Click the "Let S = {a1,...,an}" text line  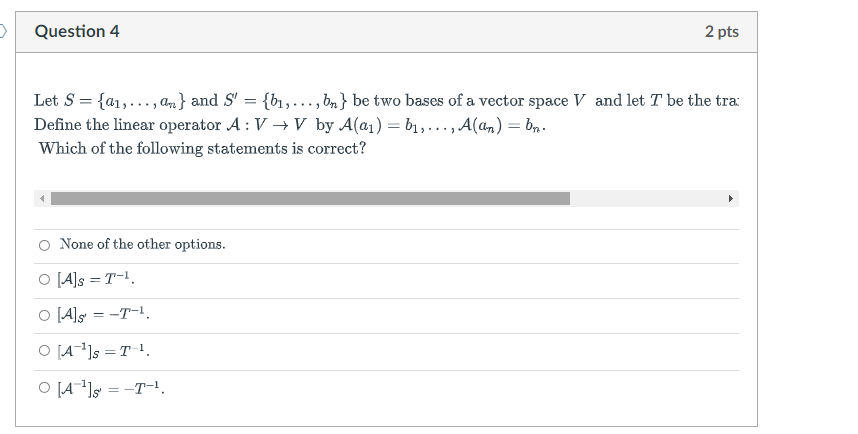(x=386, y=101)
